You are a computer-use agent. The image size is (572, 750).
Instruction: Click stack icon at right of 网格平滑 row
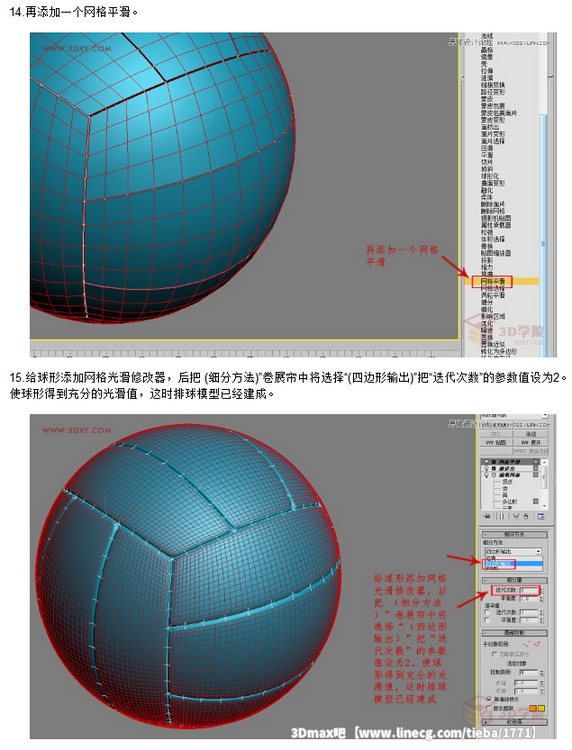pyautogui.click(x=536, y=462)
